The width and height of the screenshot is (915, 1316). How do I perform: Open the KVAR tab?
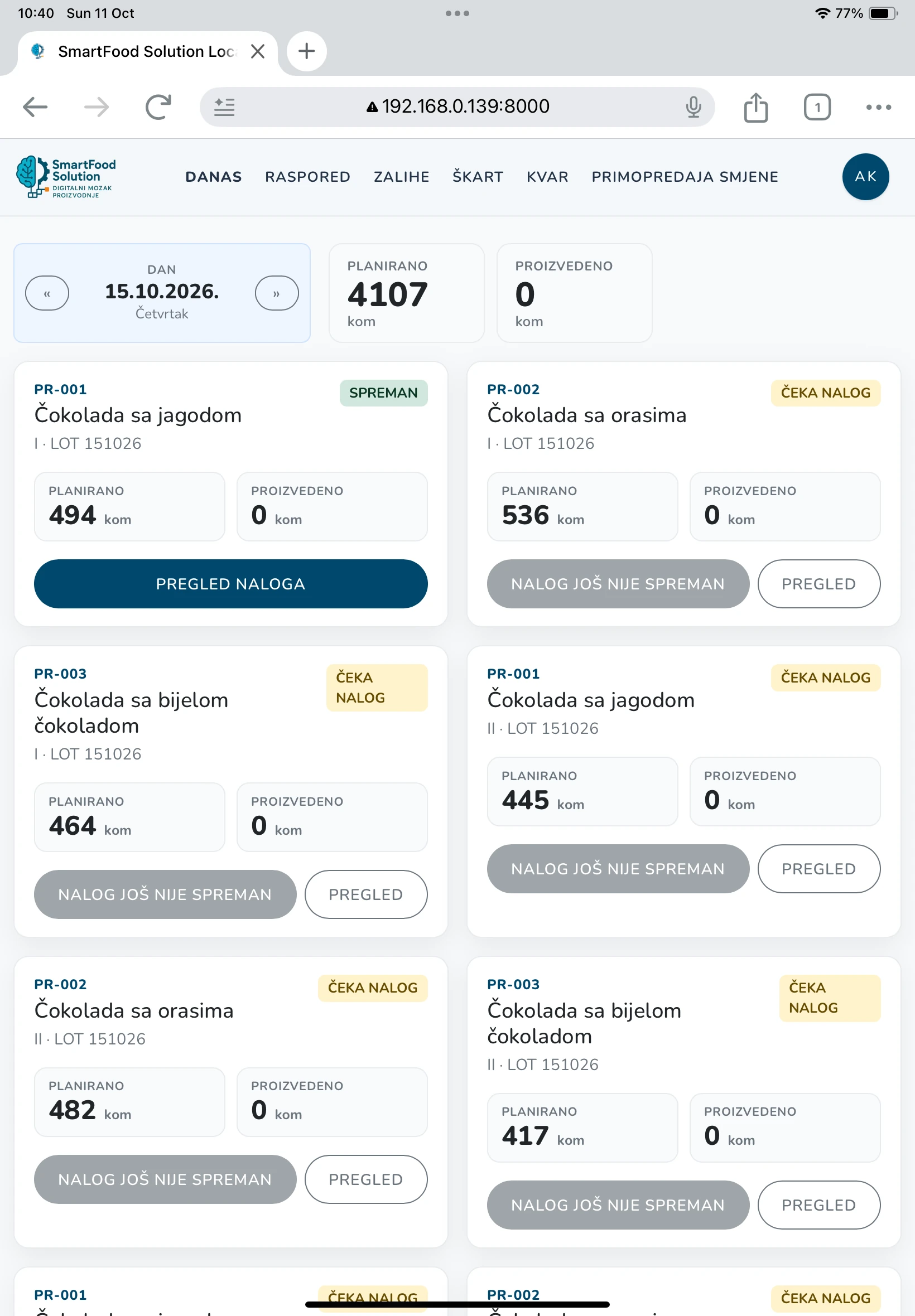pyautogui.click(x=547, y=177)
